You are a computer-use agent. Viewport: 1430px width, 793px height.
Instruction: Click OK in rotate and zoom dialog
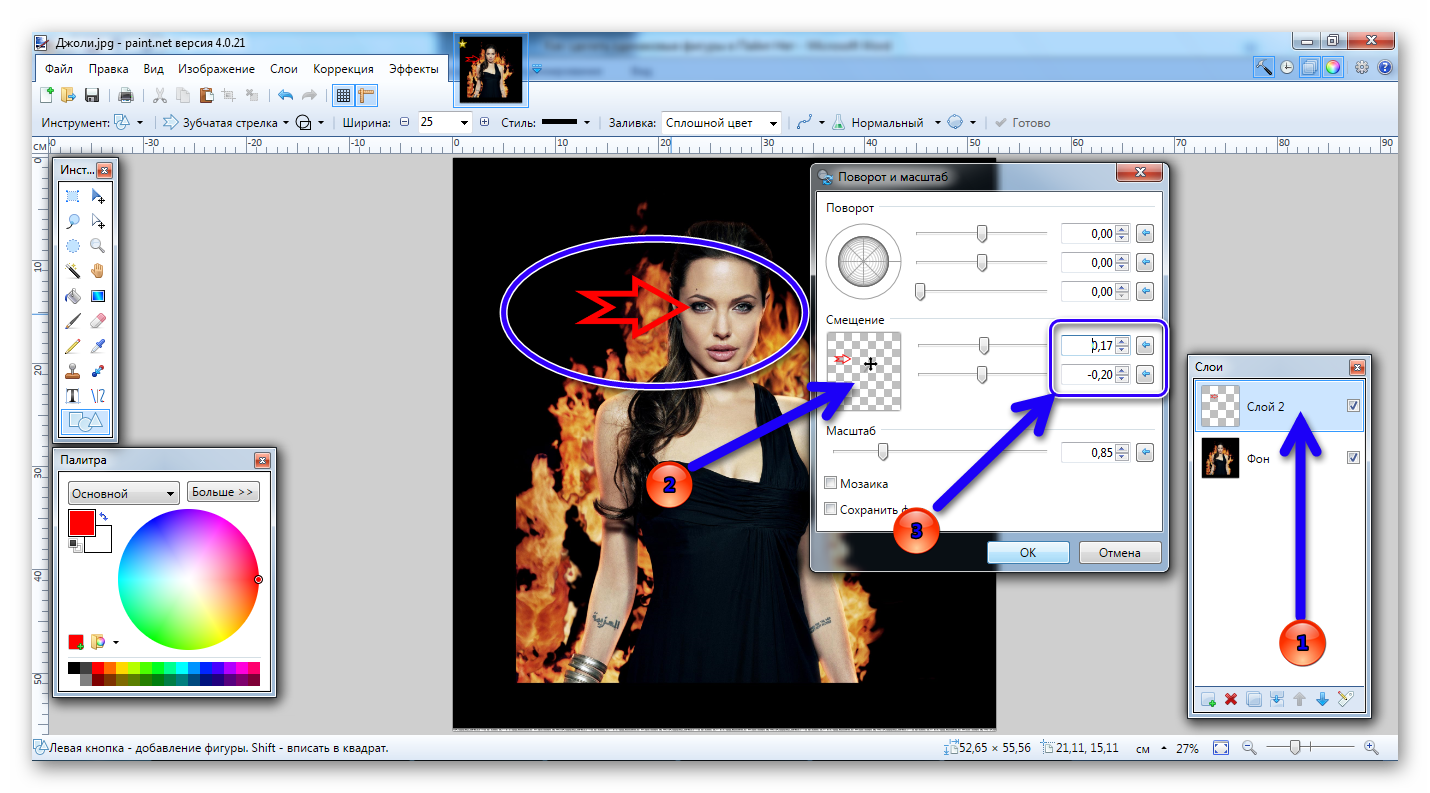pyautogui.click(x=1028, y=553)
